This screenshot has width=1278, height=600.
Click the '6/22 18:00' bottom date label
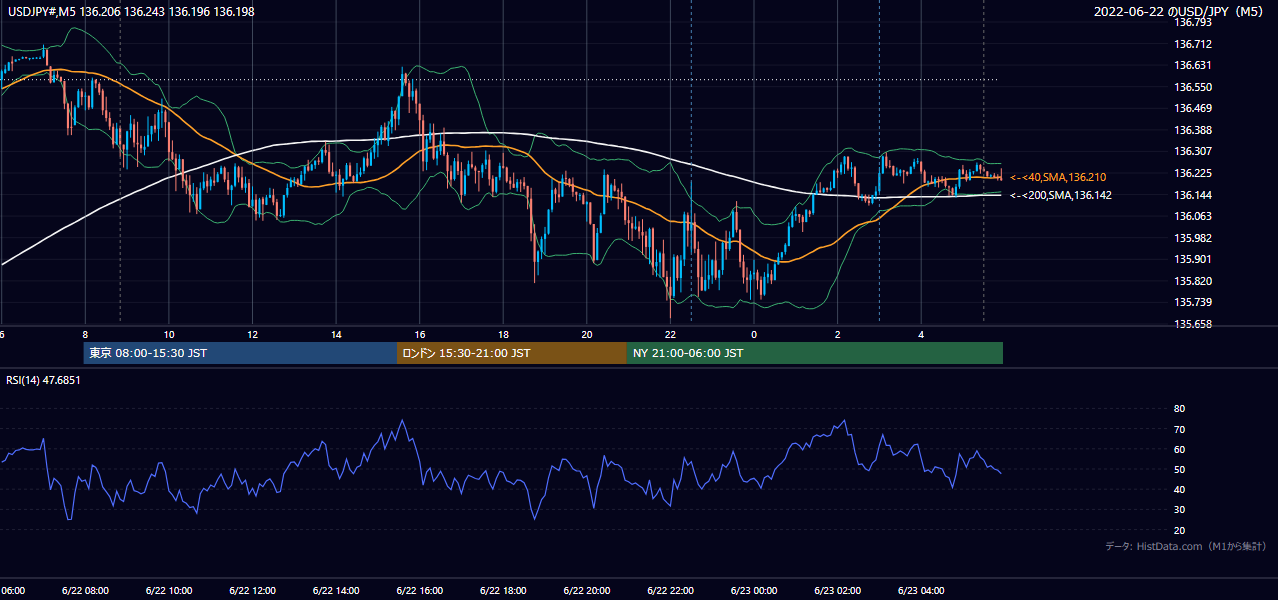pyautogui.click(x=503, y=590)
